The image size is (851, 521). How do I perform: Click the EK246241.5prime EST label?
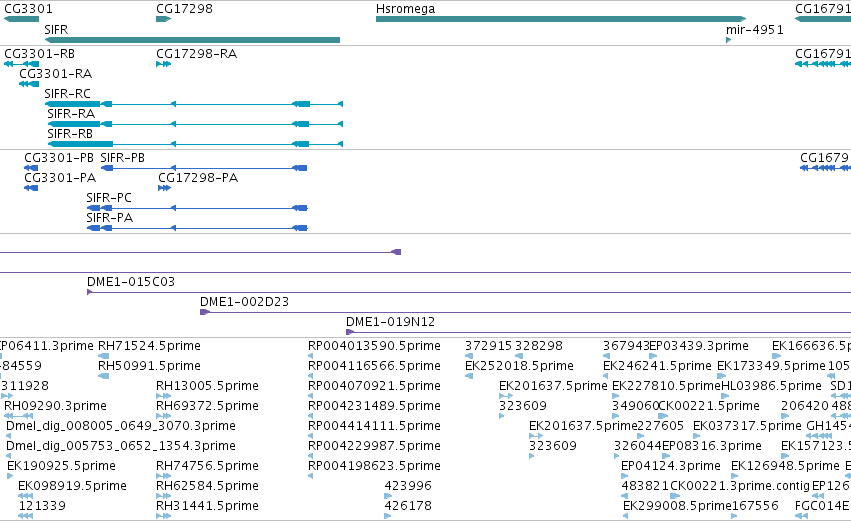pos(657,366)
